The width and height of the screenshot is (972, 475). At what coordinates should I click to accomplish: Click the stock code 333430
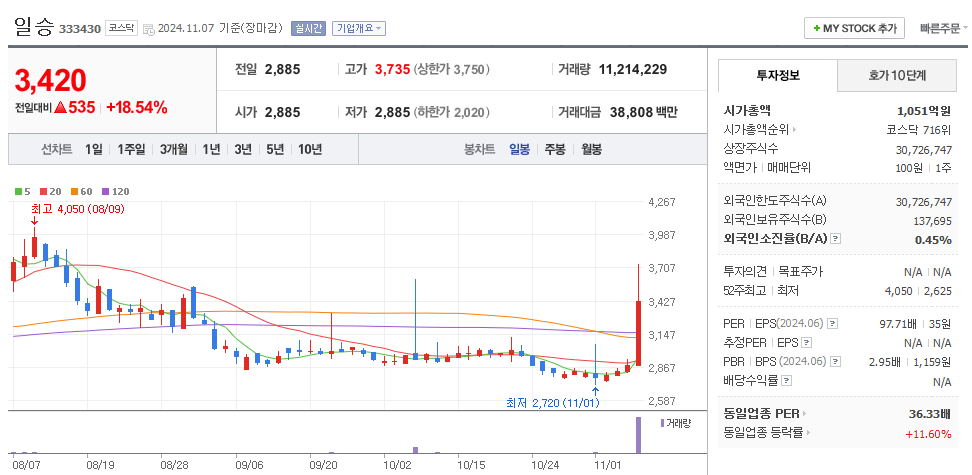coord(80,29)
